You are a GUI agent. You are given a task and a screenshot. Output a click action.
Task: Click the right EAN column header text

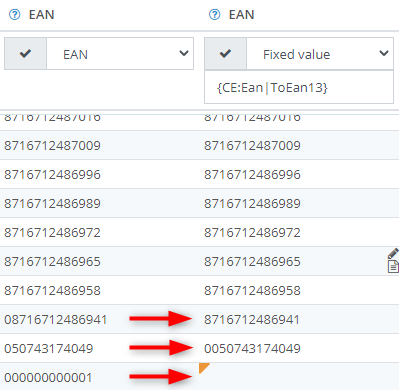(242, 15)
